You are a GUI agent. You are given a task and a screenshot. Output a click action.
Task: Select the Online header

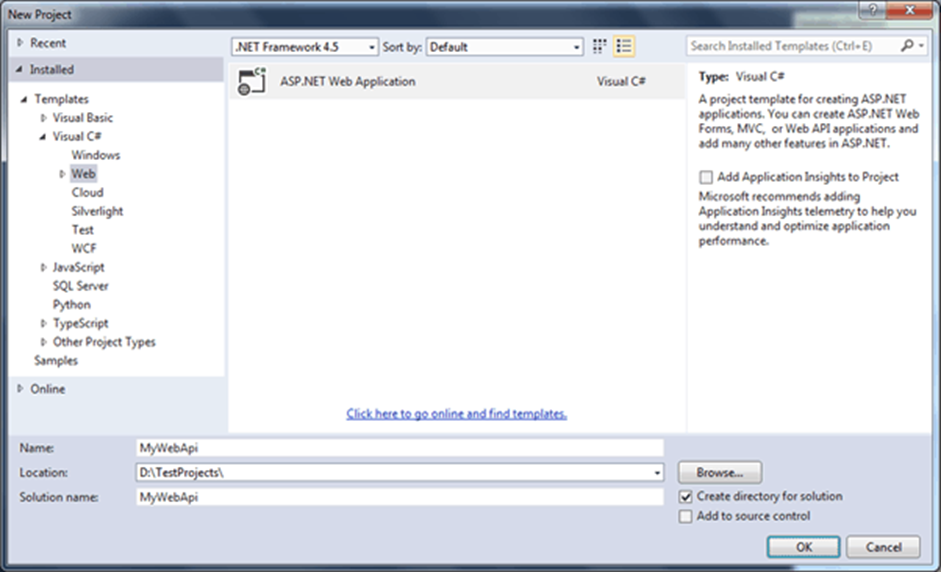pyautogui.click(x=48, y=389)
